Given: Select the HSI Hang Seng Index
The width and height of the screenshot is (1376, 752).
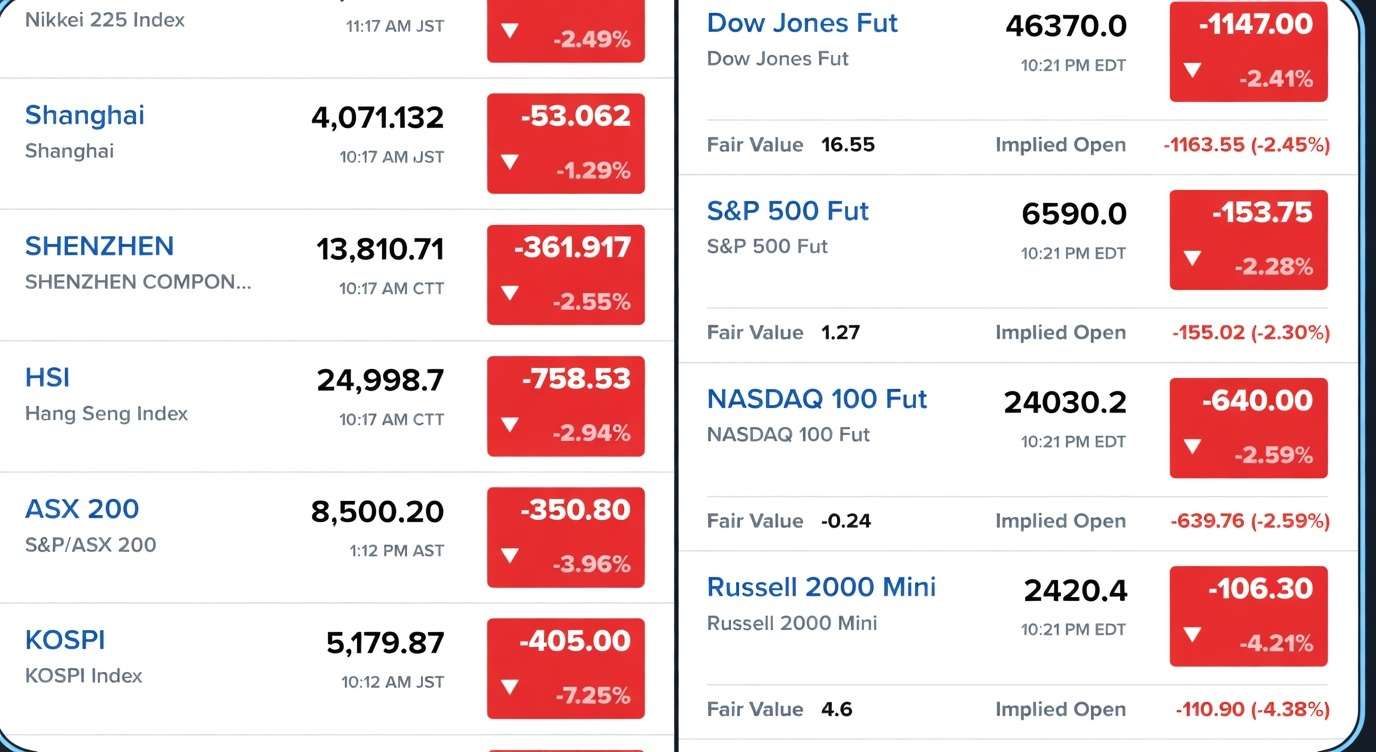Looking at the screenshot, I should click(x=47, y=378).
